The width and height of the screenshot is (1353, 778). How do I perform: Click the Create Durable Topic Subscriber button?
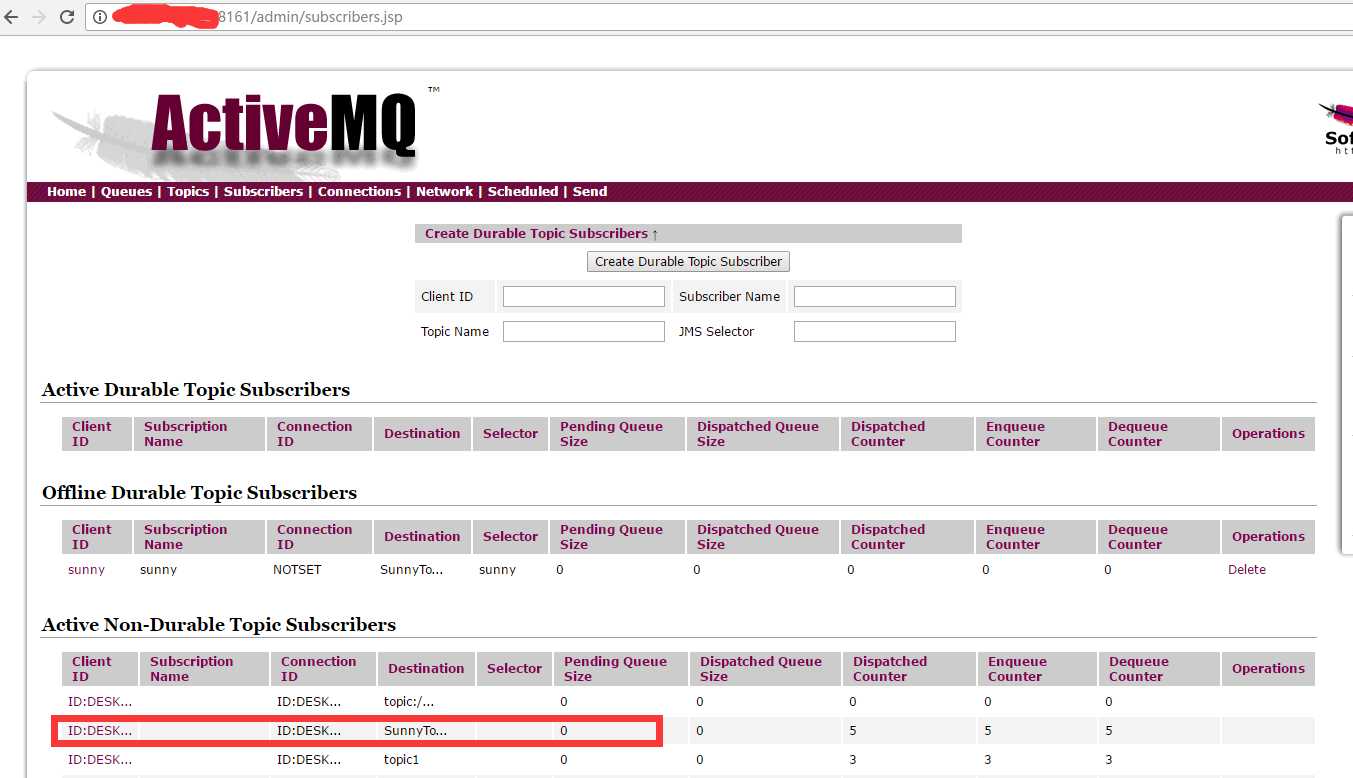(688, 262)
